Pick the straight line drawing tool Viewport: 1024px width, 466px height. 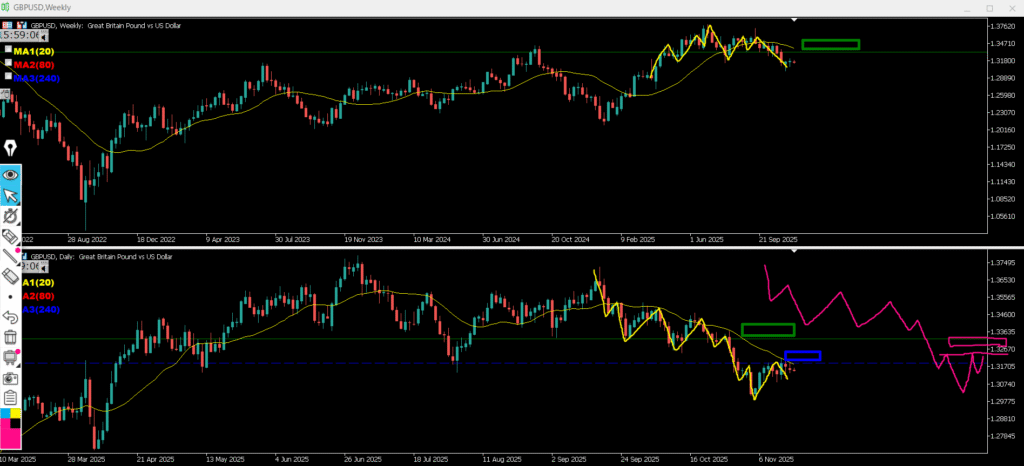click(11, 255)
